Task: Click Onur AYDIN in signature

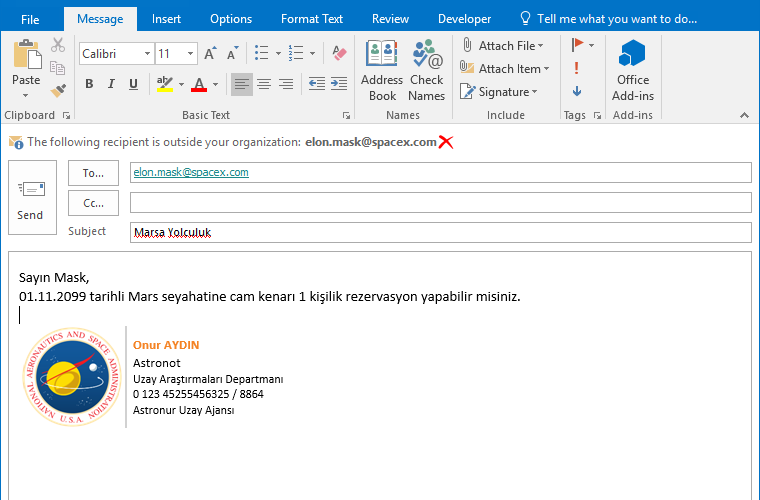Action: pyautogui.click(x=166, y=345)
